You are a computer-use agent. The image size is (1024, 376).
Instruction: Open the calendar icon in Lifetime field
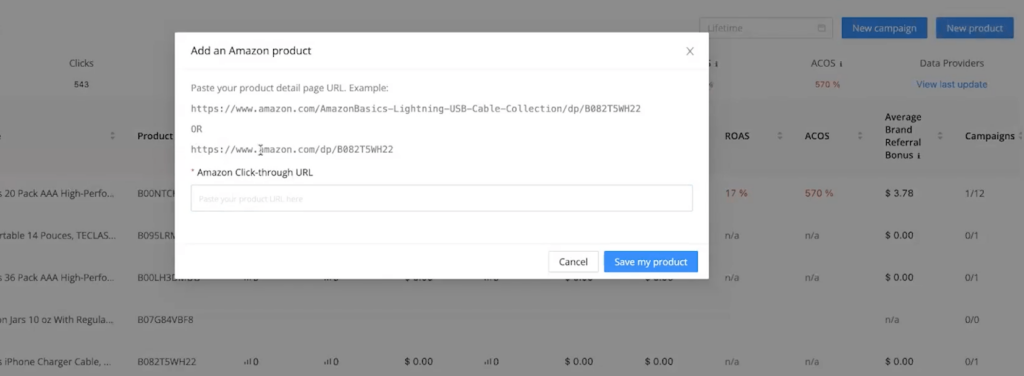(822, 28)
